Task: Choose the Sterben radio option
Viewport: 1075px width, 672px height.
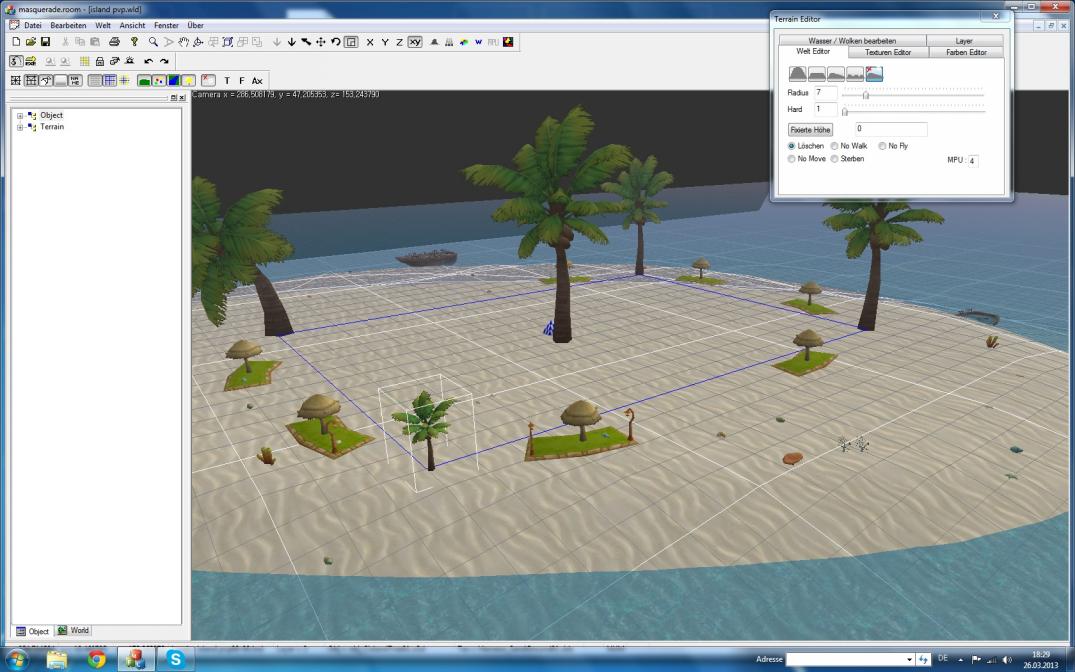Action: coord(835,159)
